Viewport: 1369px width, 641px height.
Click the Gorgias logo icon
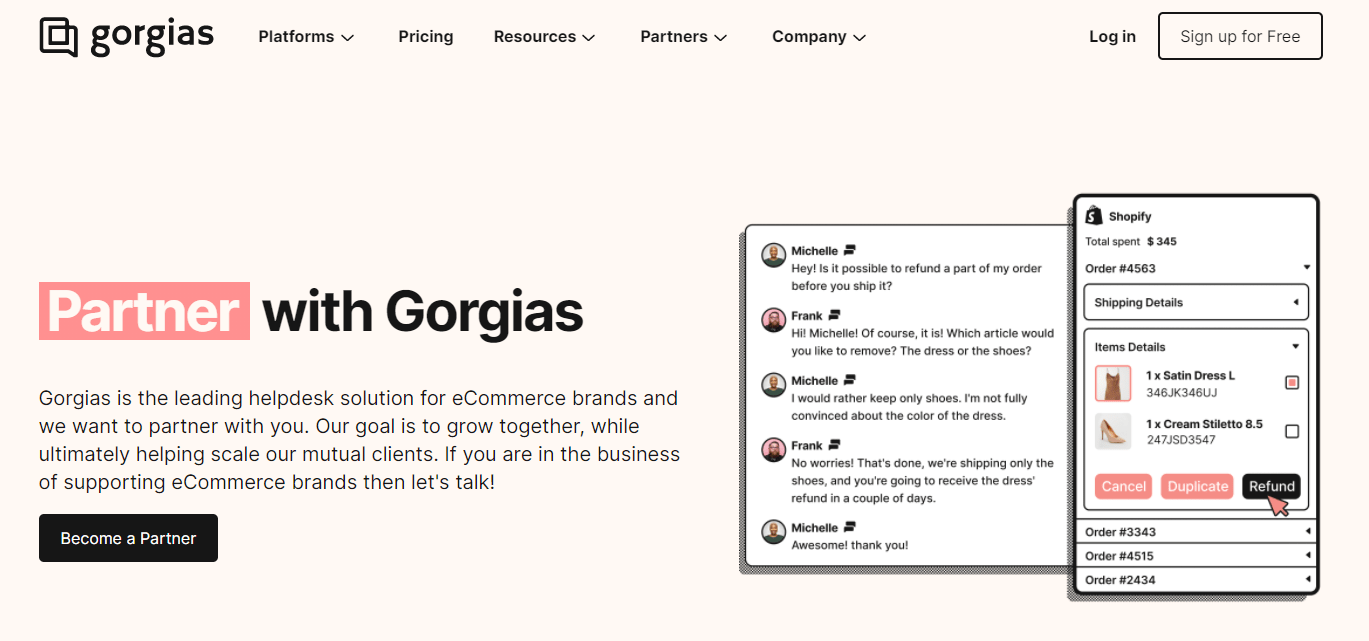(x=58, y=37)
